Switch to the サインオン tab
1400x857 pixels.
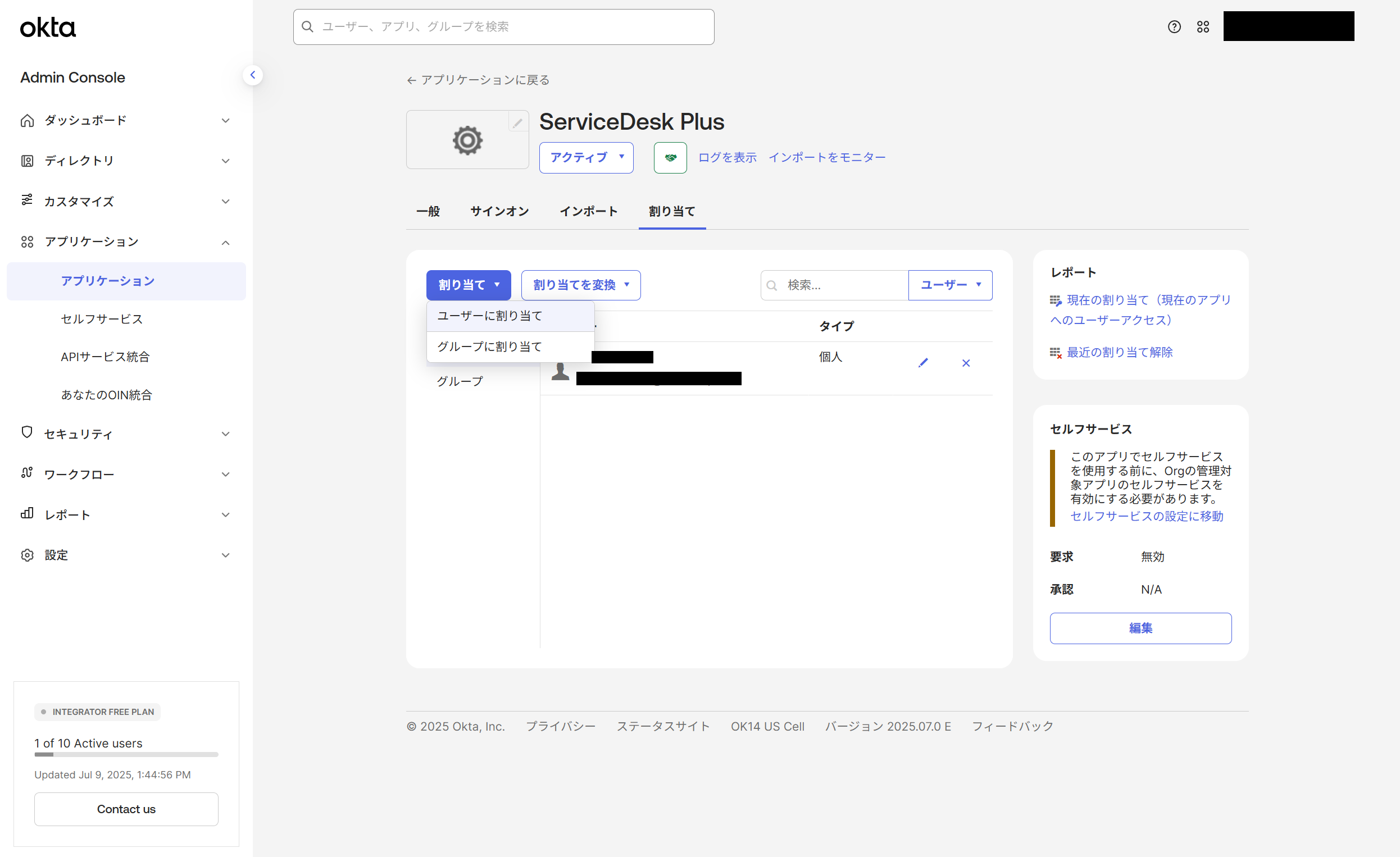499,211
